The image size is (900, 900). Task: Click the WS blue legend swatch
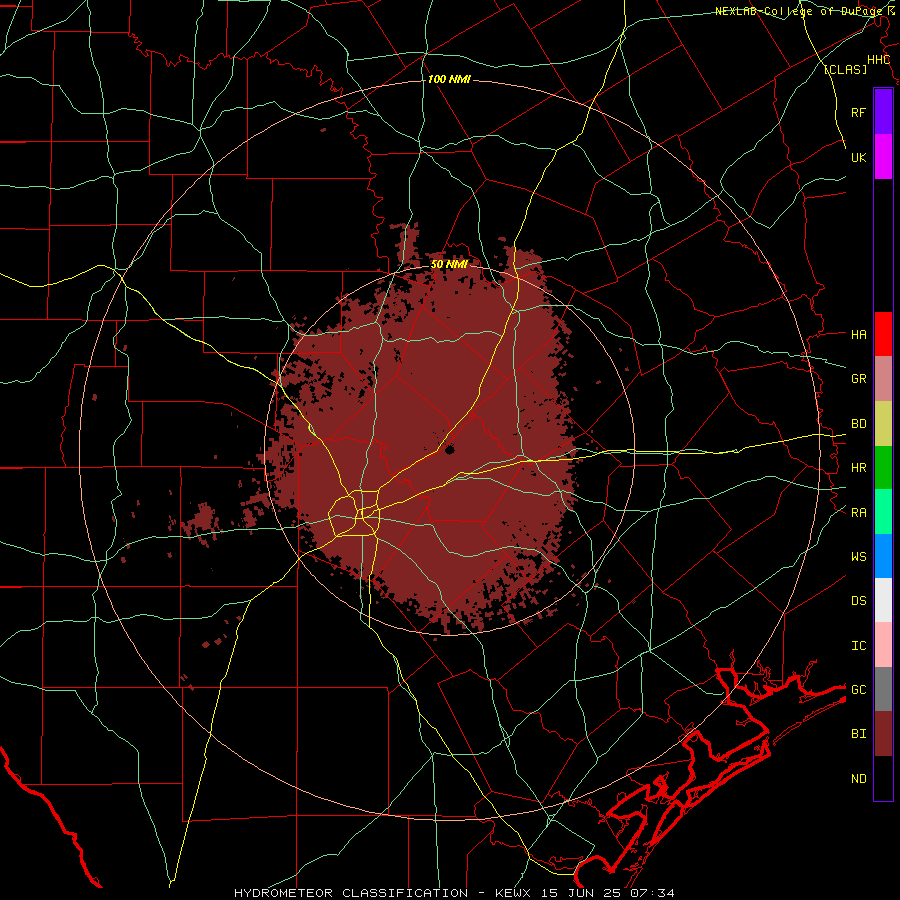click(883, 556)
